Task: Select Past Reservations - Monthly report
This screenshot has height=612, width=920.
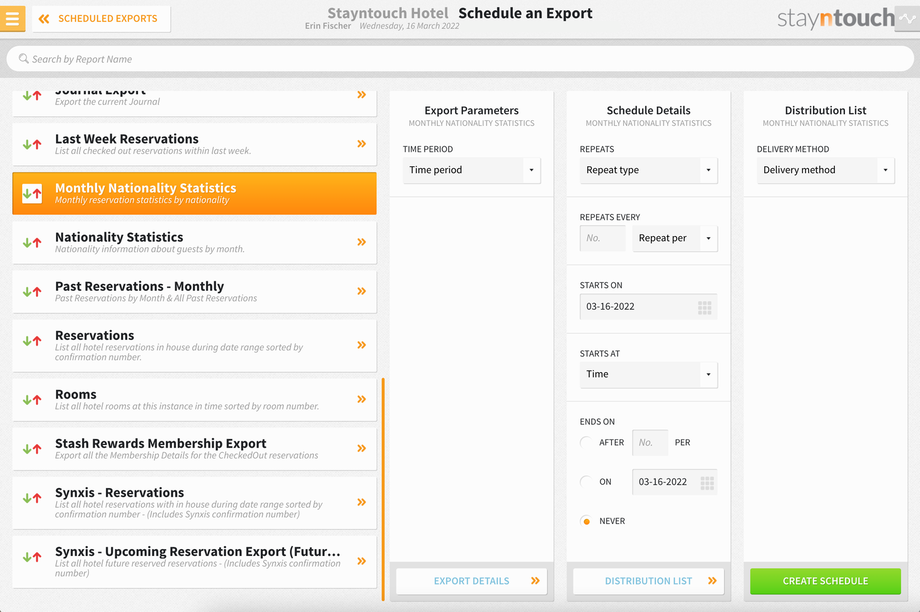Action: pos(194,292)
